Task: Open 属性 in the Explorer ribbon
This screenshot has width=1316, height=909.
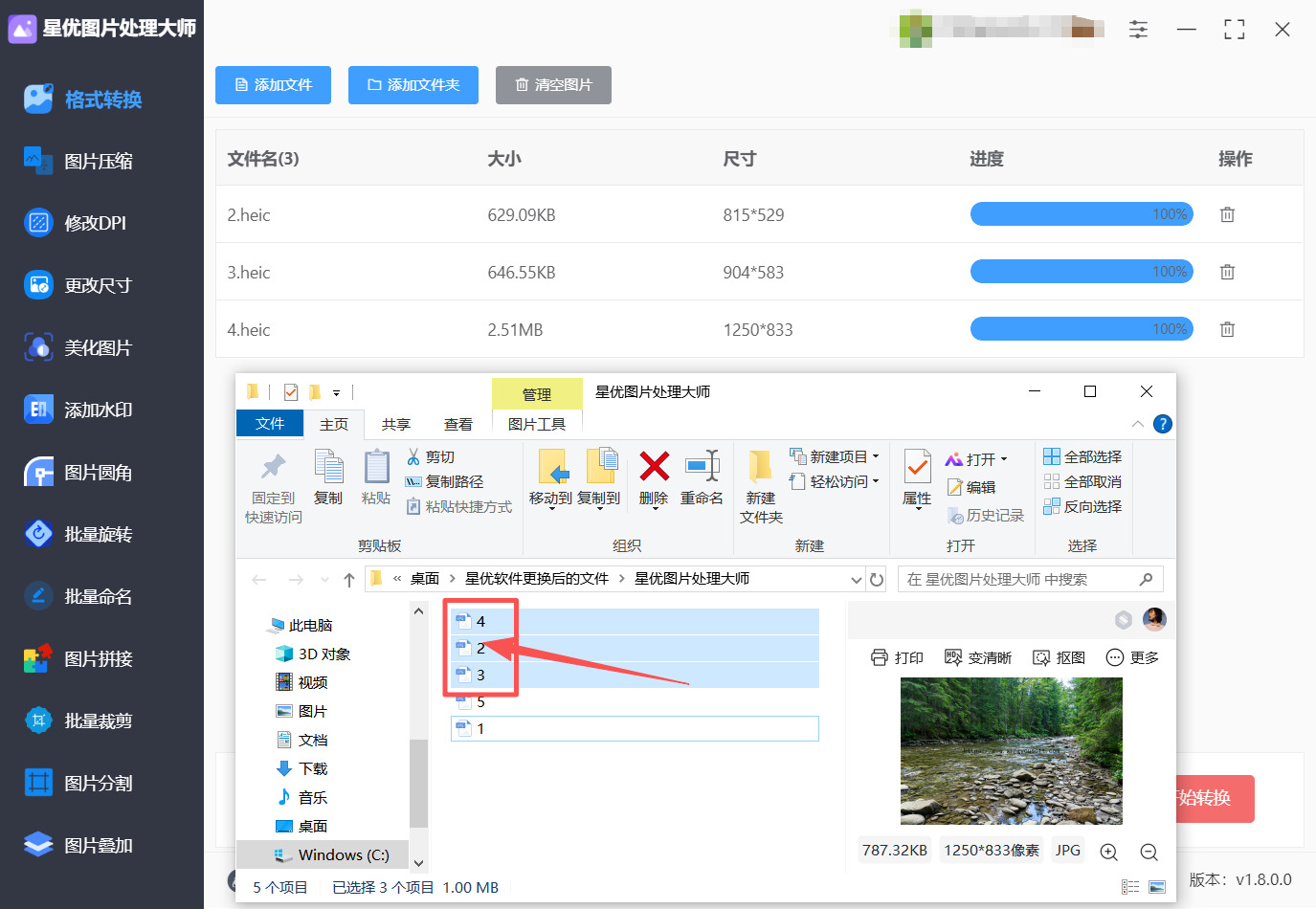Action: pos(917,477)
